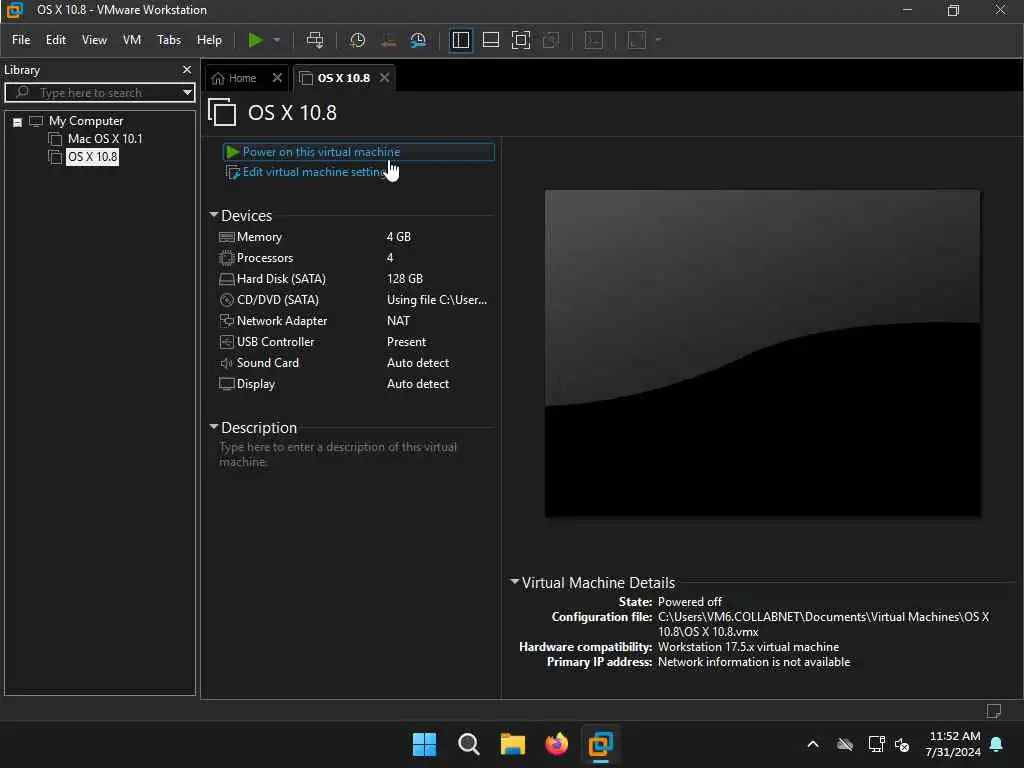Enter full screen mode

click(521, 40)
